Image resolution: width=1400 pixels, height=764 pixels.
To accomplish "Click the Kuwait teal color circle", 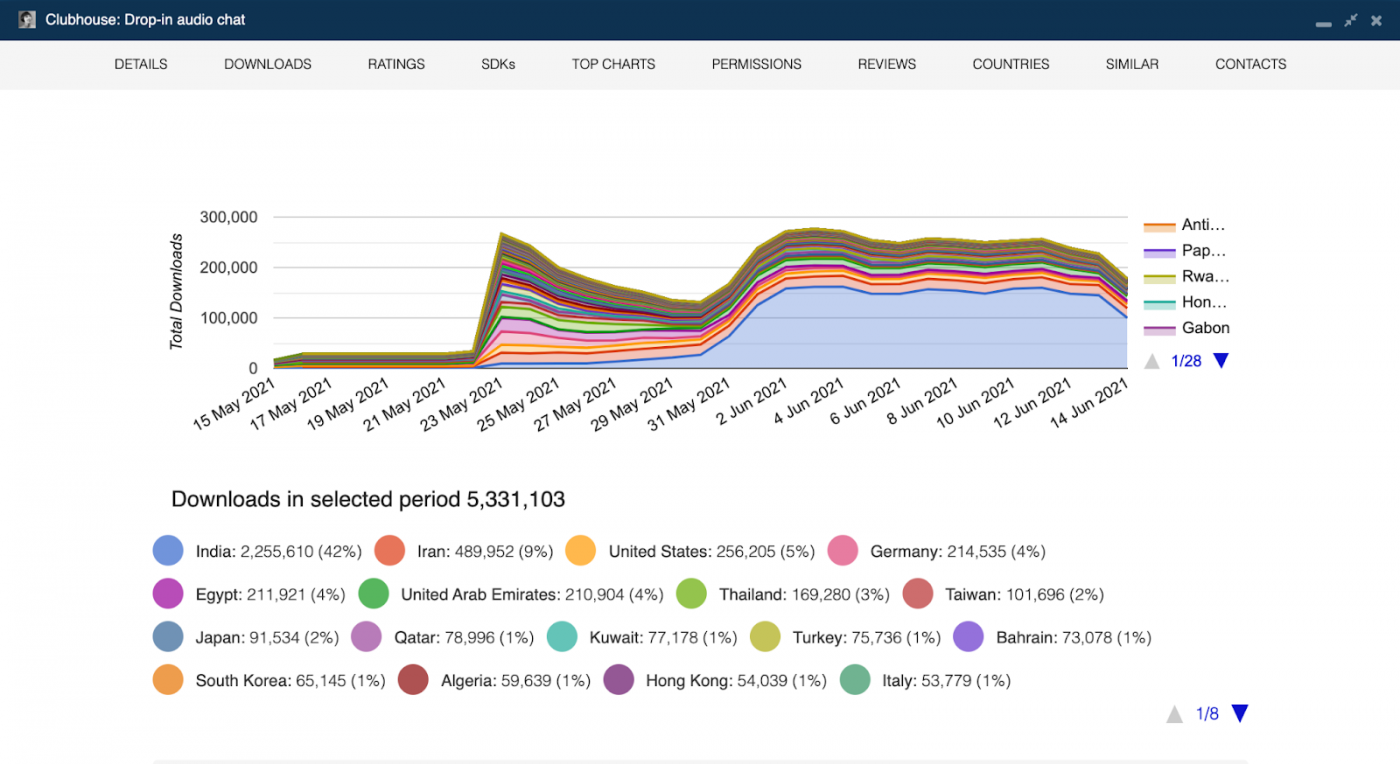I will (562, 637).
